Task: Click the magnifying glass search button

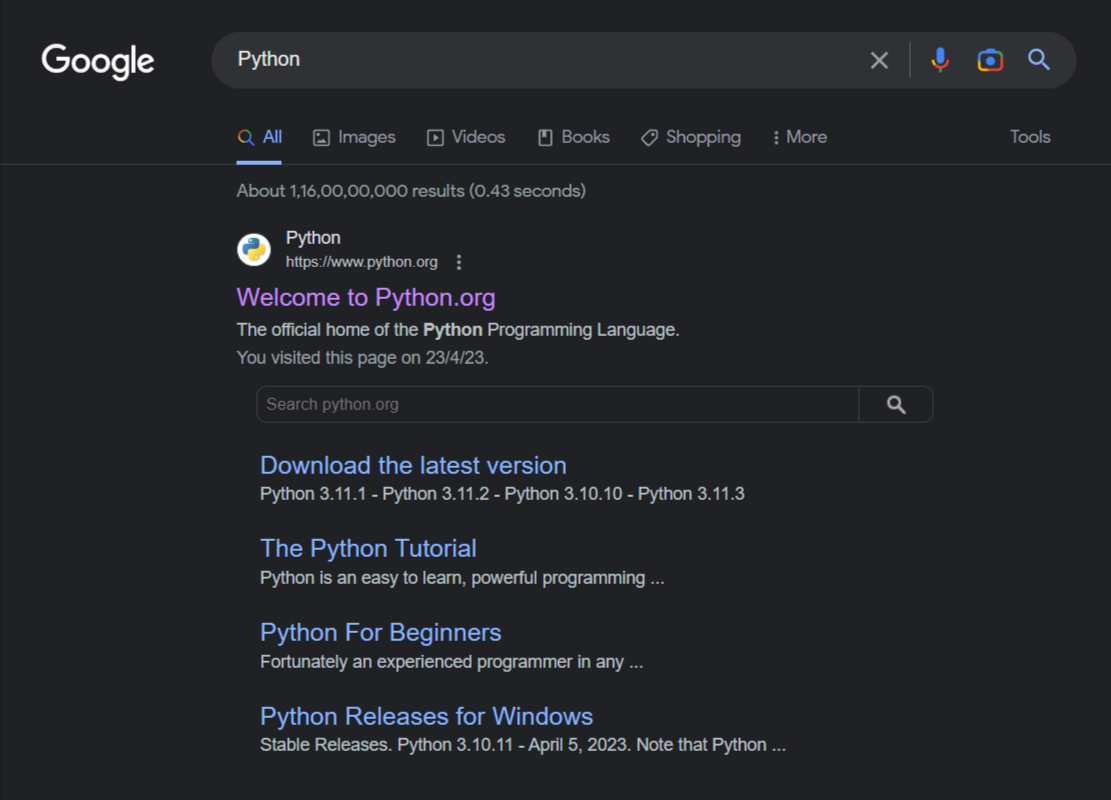Action: pyautogui.click(x=1039, y=61)
